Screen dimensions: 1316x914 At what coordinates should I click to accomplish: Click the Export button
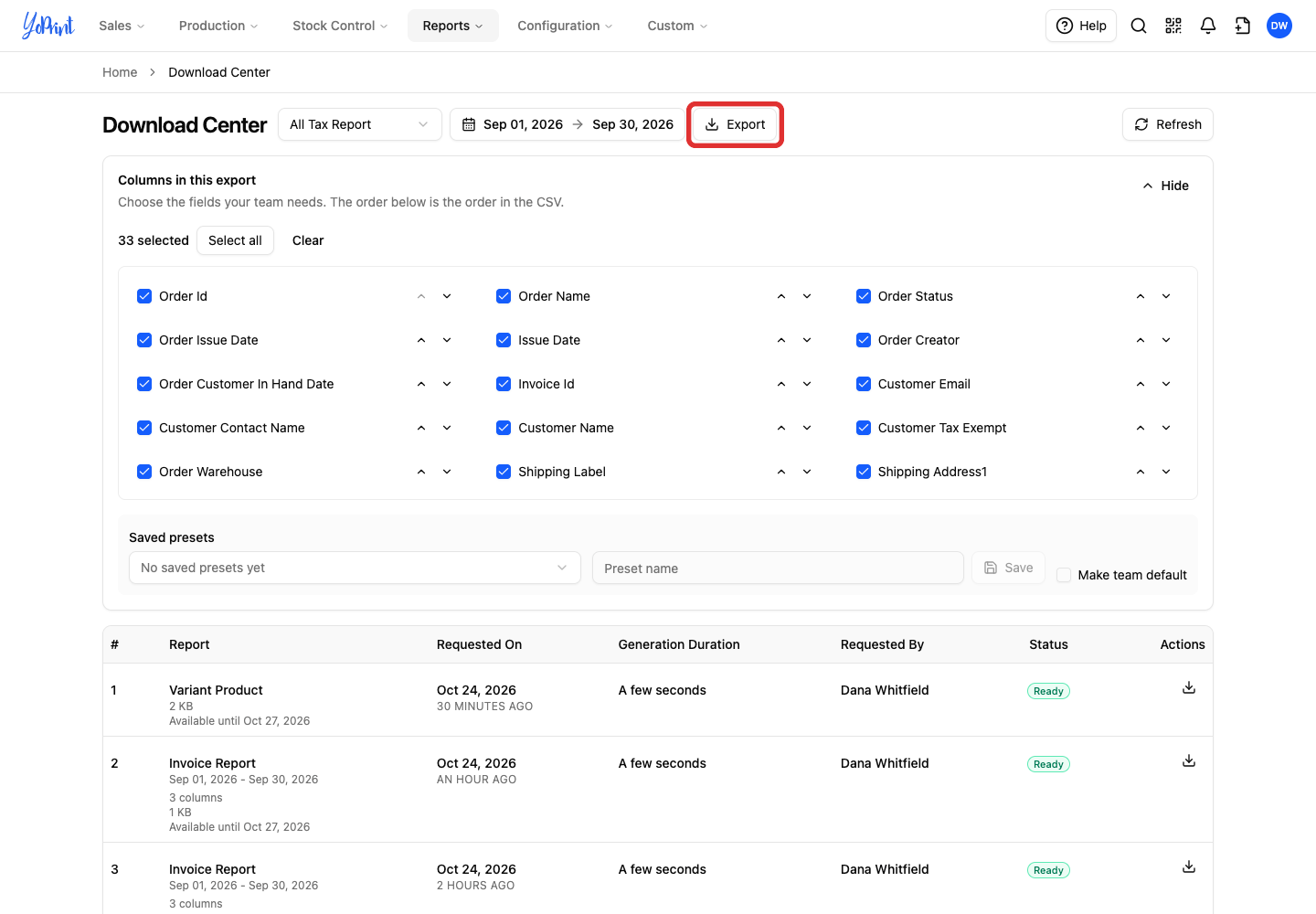click(x=736, y=124)
